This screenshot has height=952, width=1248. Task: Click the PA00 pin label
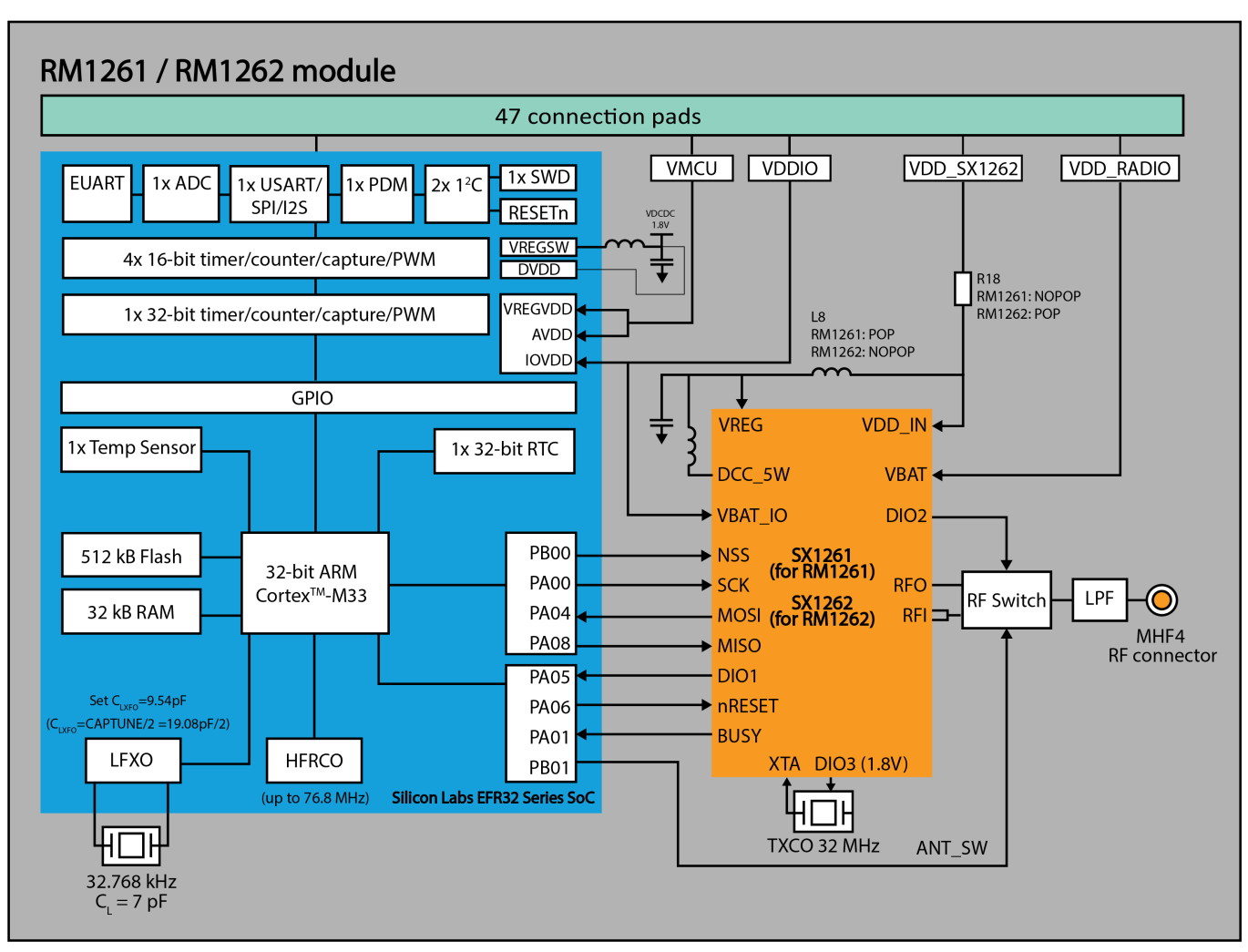(x=550, y=583)
